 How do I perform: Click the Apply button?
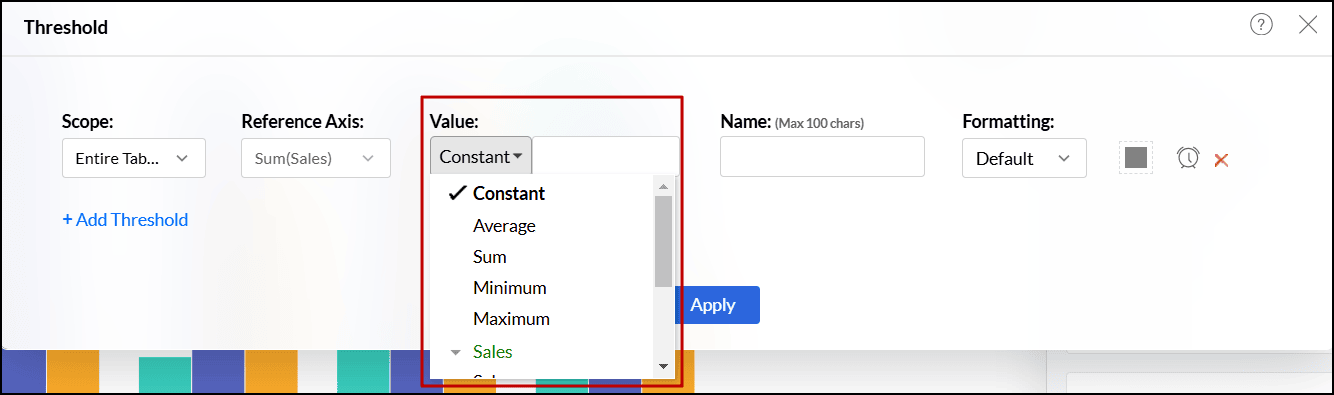(x=713, y=305)
